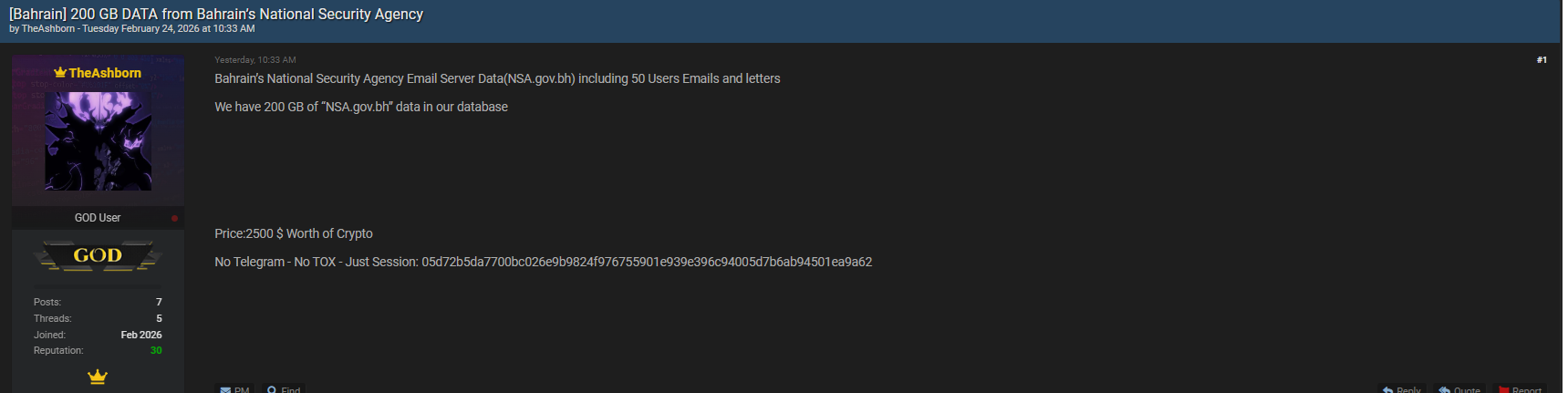Click the crown award icon under Reputation

click(x=98, y=377)
